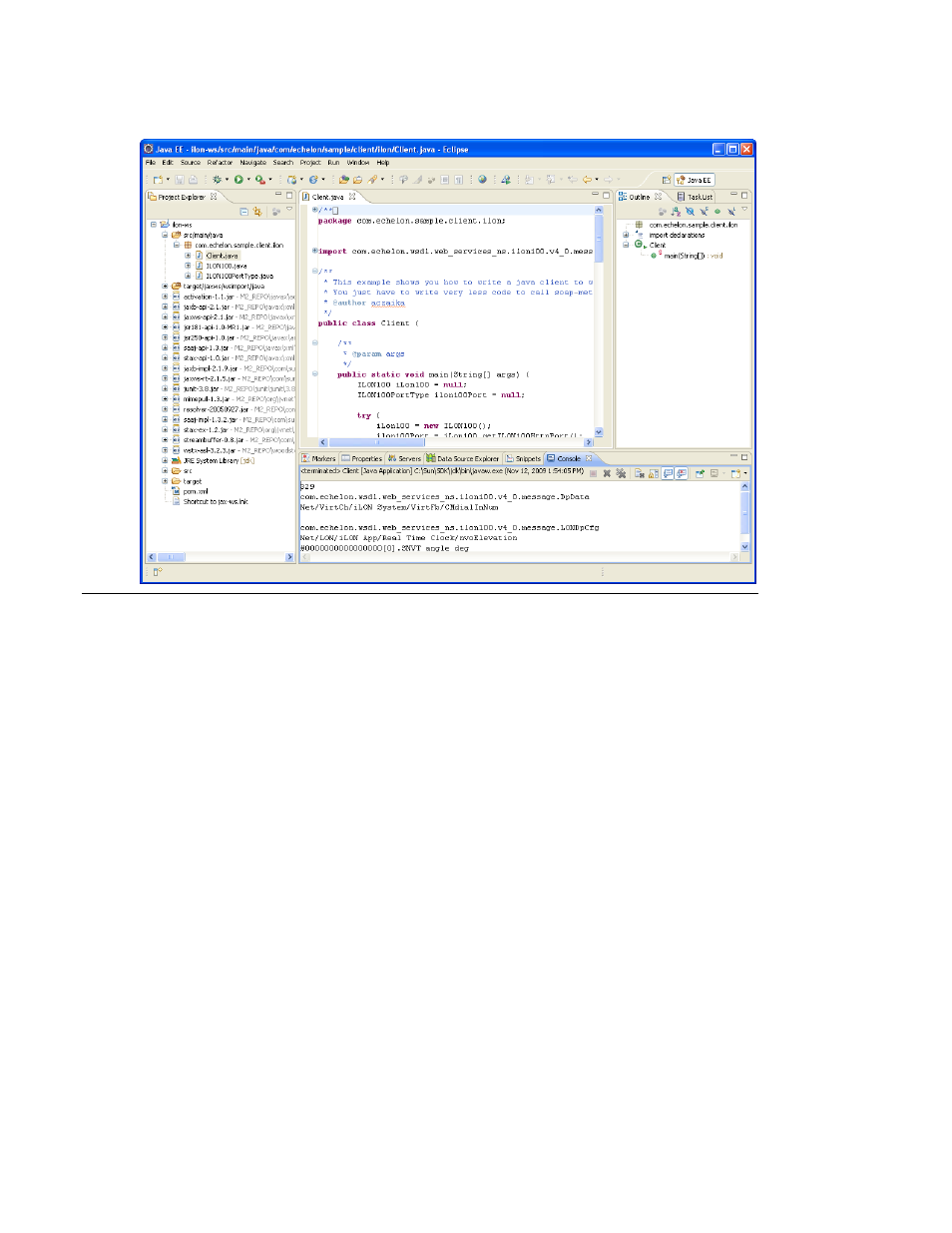Select ILON100PortType.java file
The height and width of the screenshot is (1233, 952).
pyautogui.click(x=239, y=276)
